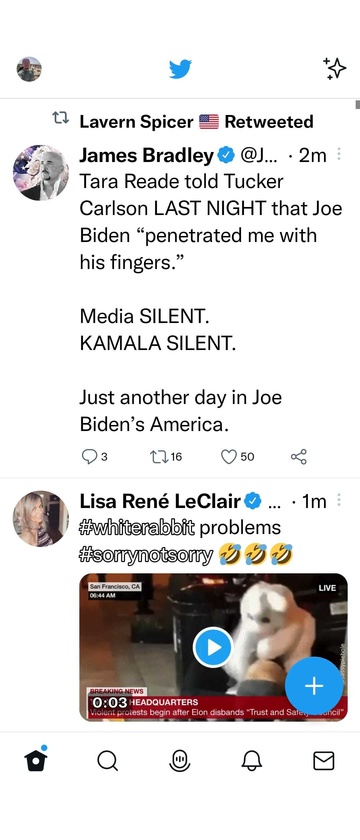Go to Home tab

(x=36, y=760)
